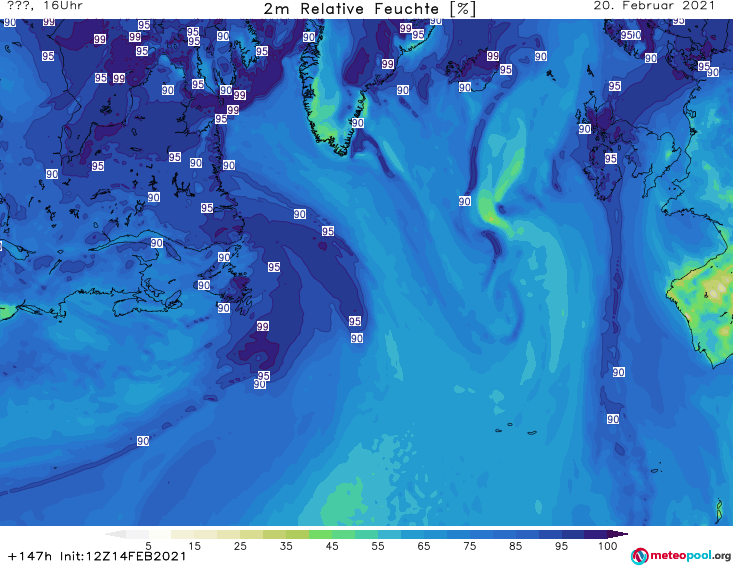Screen dimensions: 733x566
Task: Click the circular meteopool logo icon
Action: click(x=639, y=556)
